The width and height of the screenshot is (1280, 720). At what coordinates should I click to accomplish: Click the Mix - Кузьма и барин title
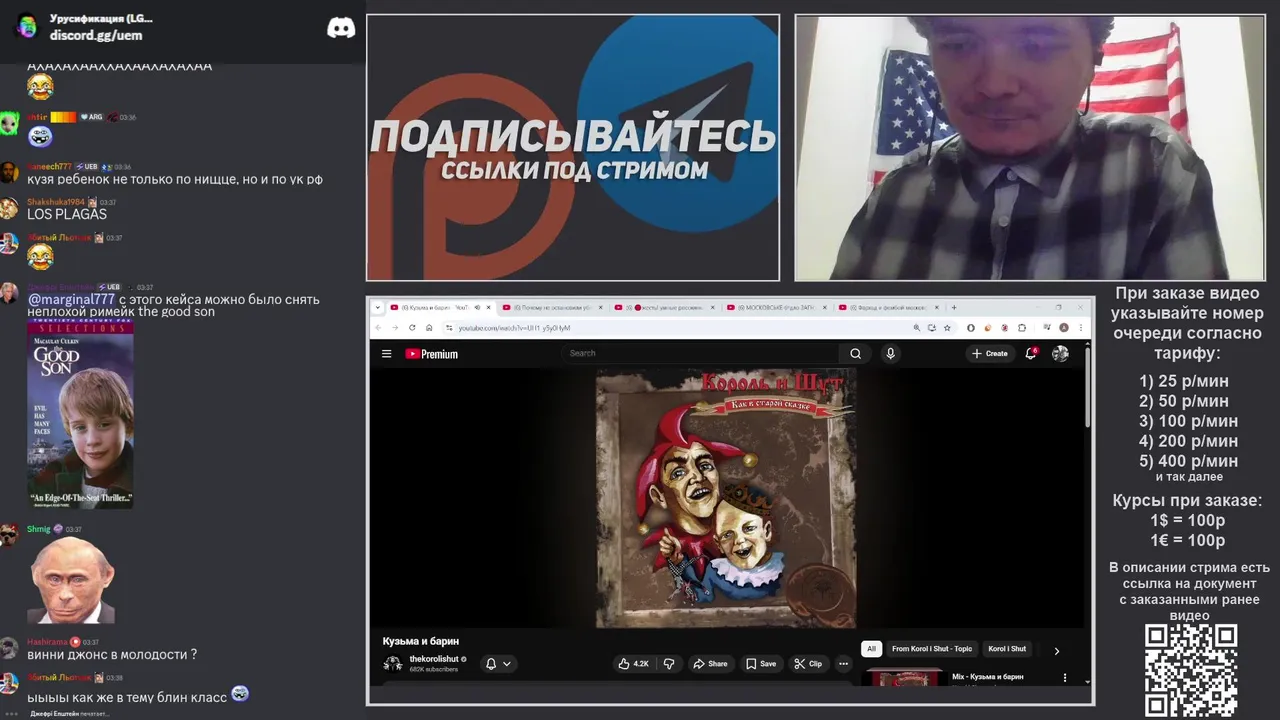(x=987, y=677)
